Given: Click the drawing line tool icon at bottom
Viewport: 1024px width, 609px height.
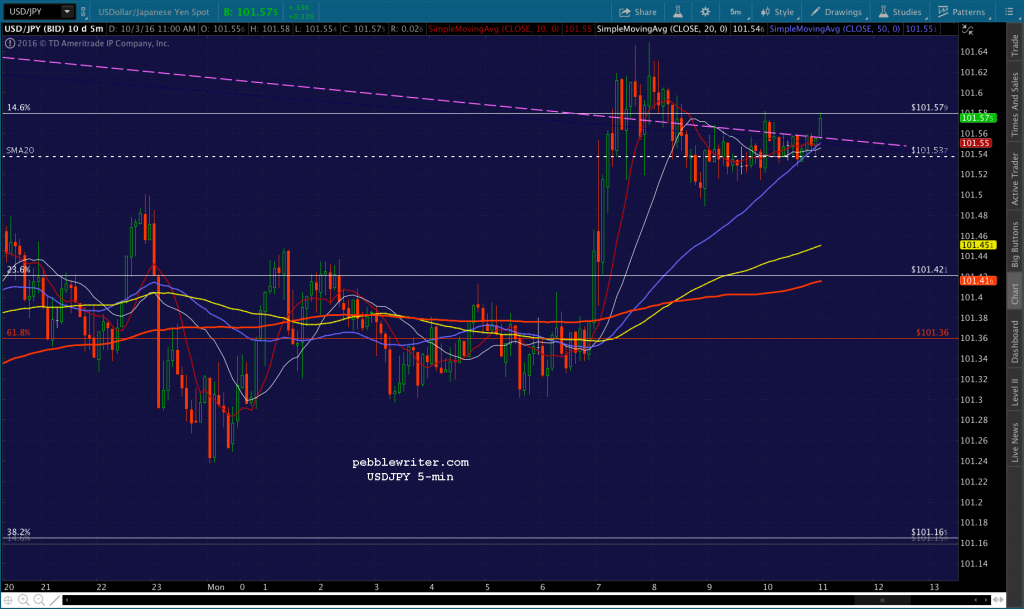Looking at the screenshot, I should point(54,599).
